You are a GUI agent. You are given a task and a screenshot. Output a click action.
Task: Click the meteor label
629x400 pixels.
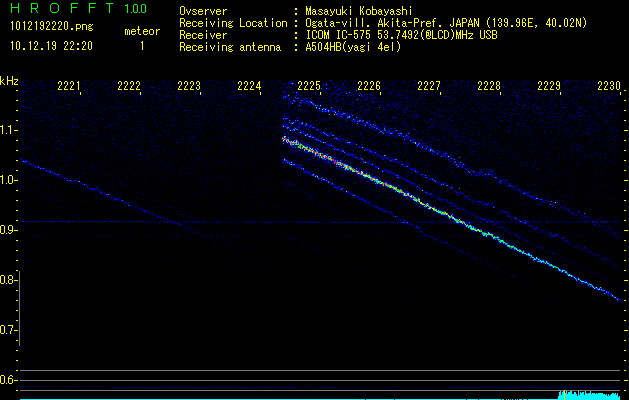tap(142, 31)
